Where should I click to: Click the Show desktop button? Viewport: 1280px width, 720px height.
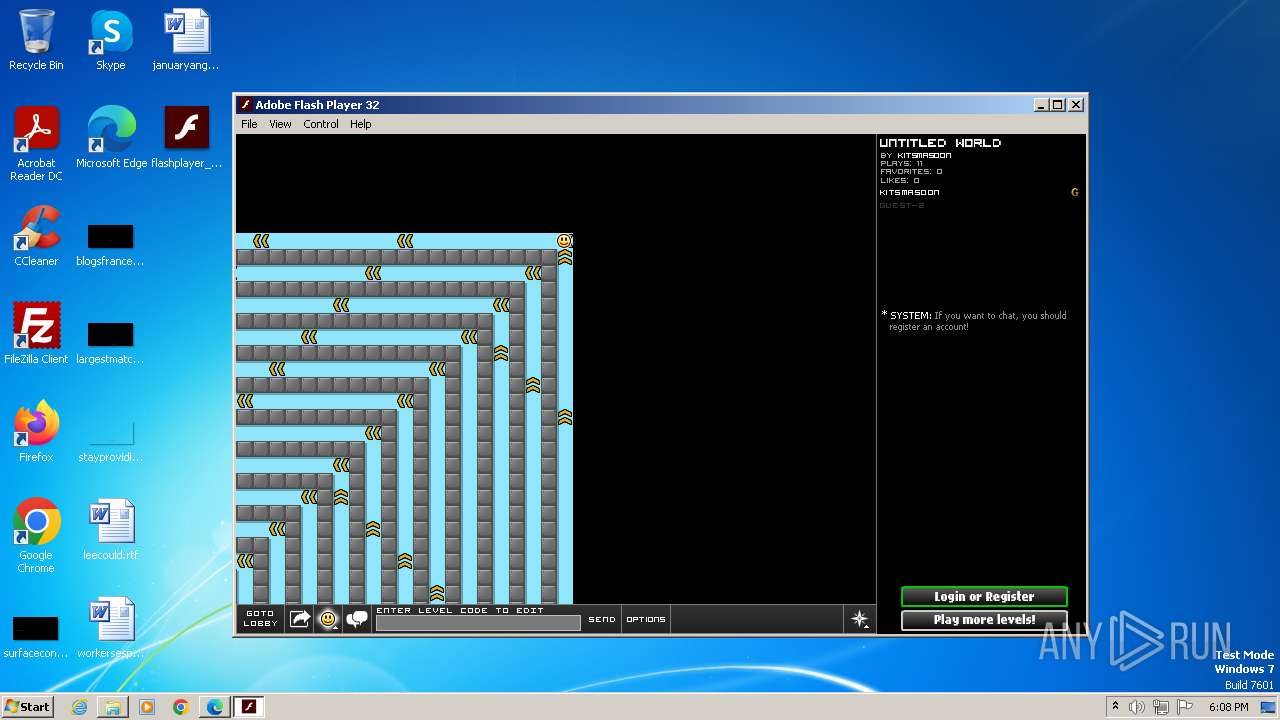(x=1270, y=707)
